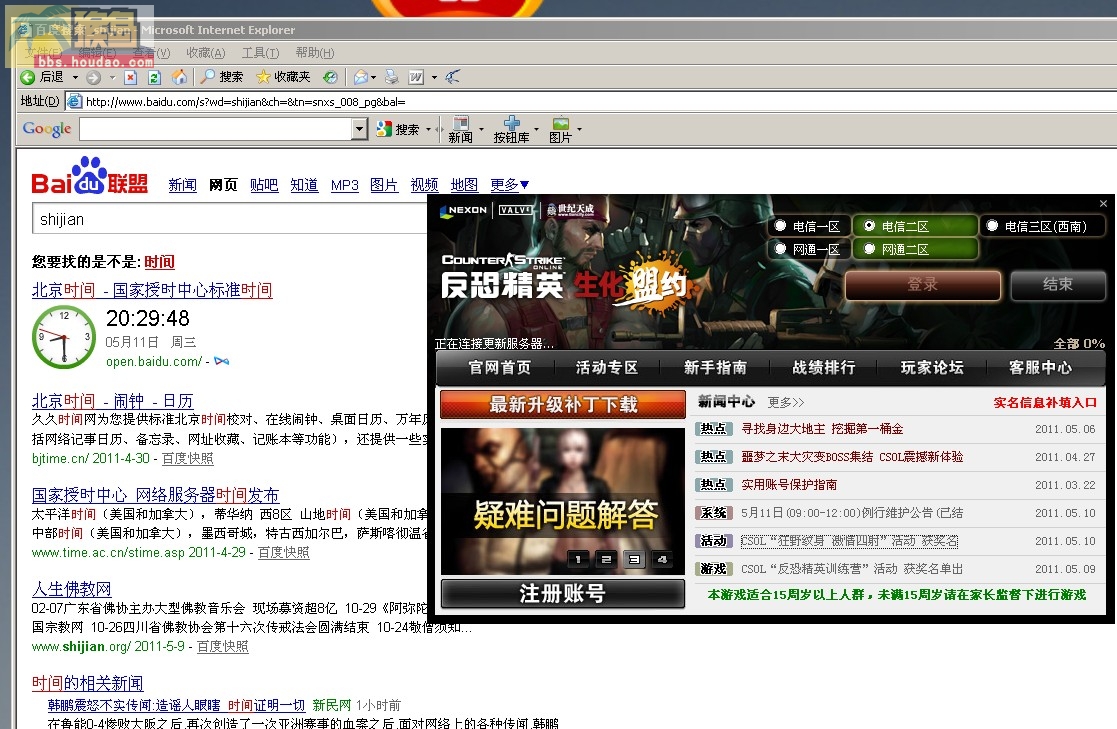
Task: Open the 收藏(A) menu
Action: coord(205,53)
